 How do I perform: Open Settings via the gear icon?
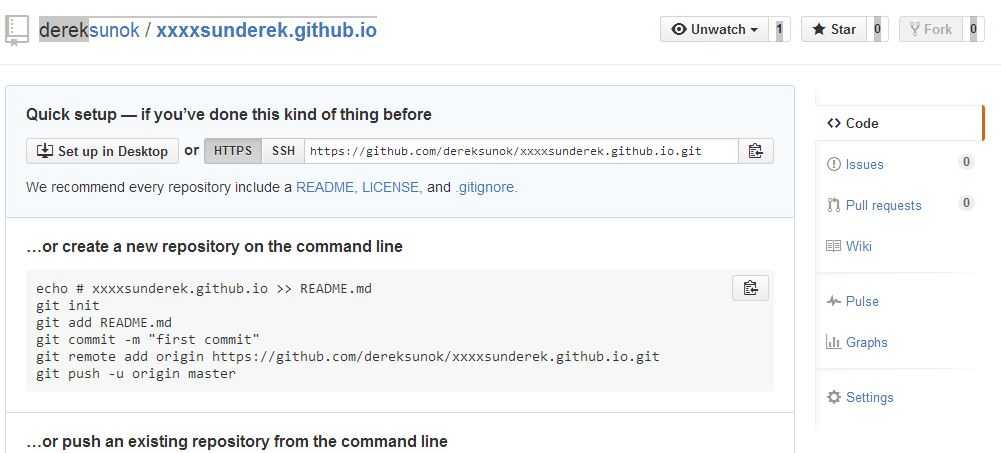834,397
